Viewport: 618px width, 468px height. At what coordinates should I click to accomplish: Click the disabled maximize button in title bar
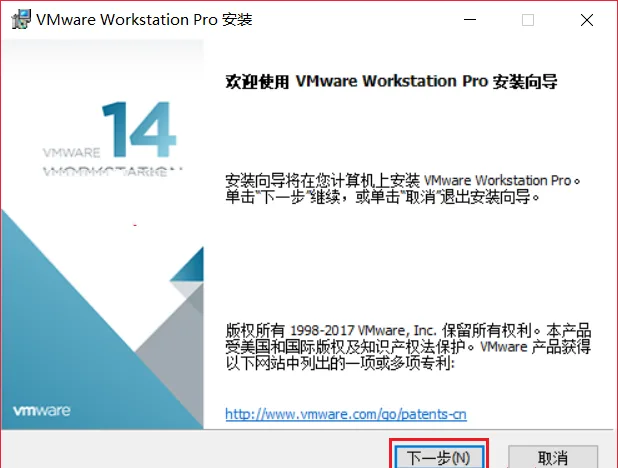tap(528, 20)
